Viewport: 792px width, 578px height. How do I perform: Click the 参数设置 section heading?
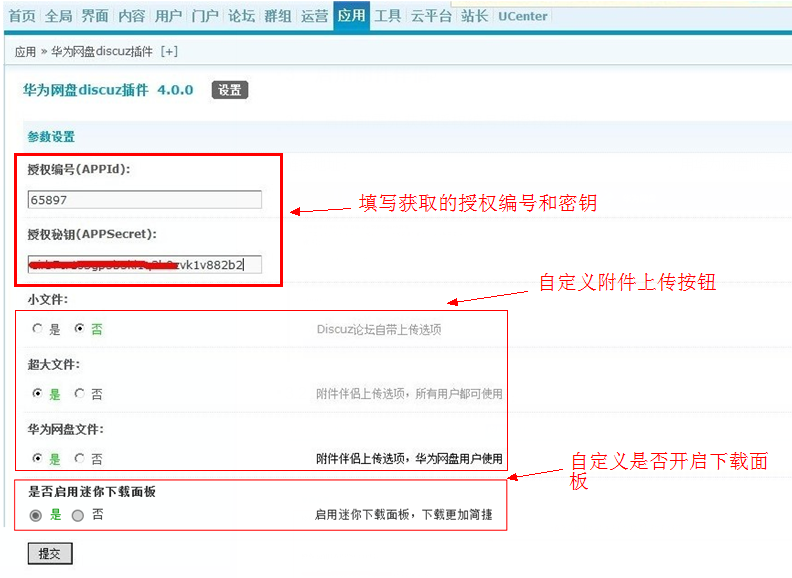tap(51, 136)
